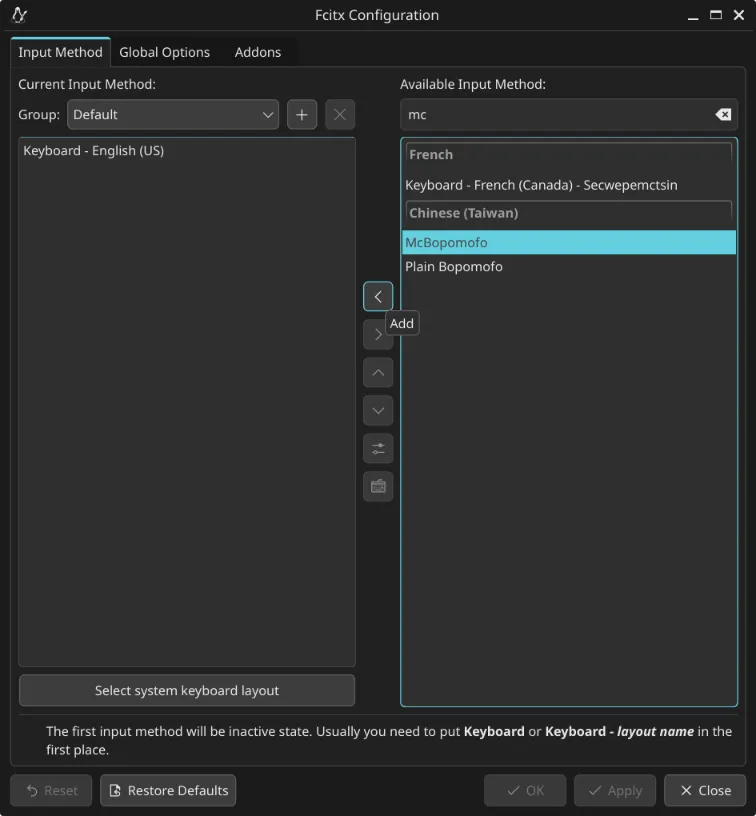Screen dimensions: 756x816
Task: Click the Add input method arrow button
Action: [x=378, y=297]
